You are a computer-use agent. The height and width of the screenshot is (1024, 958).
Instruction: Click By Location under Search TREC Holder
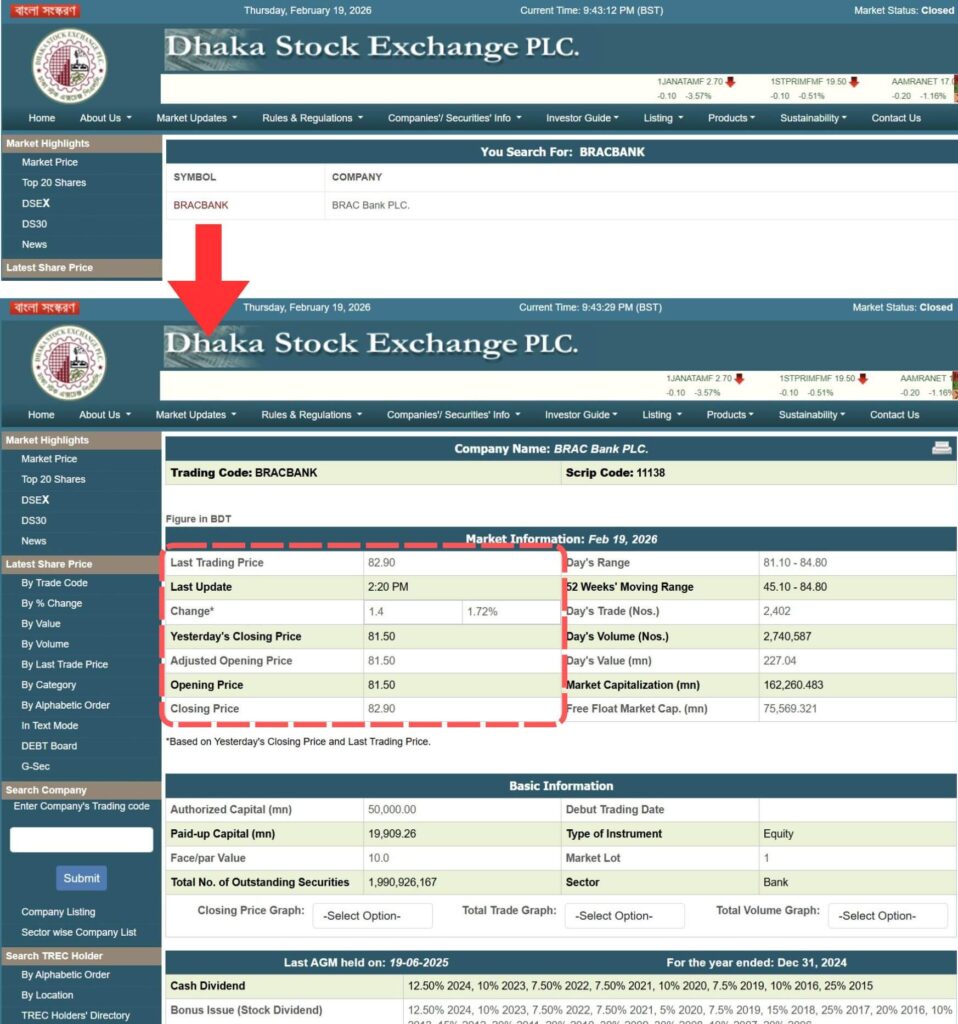tap(47, 995)
